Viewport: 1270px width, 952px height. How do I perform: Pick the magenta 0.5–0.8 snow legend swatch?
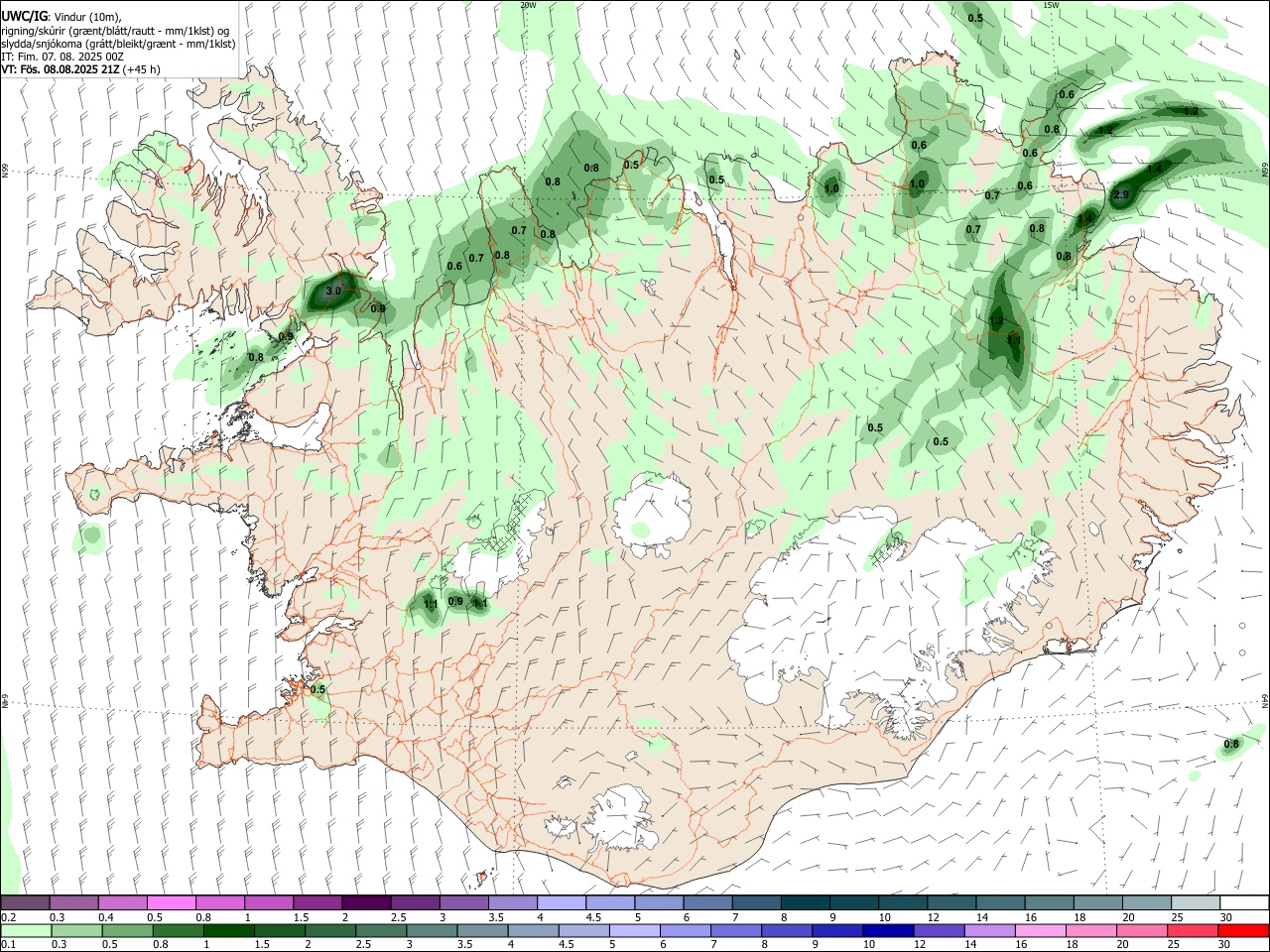point(172,903)
